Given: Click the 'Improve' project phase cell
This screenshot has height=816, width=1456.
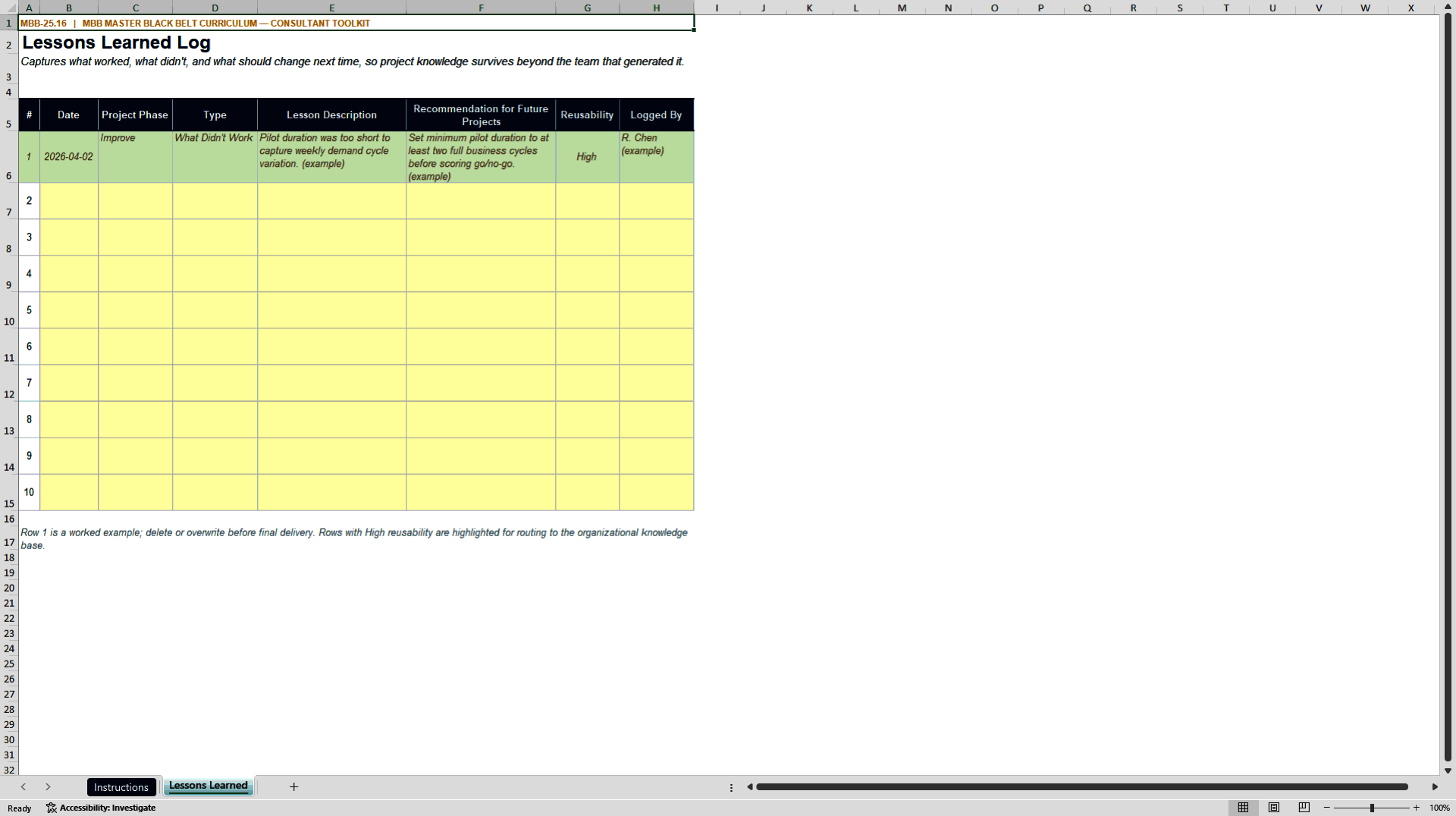Looking at the screenshot, I should (135, 157).
